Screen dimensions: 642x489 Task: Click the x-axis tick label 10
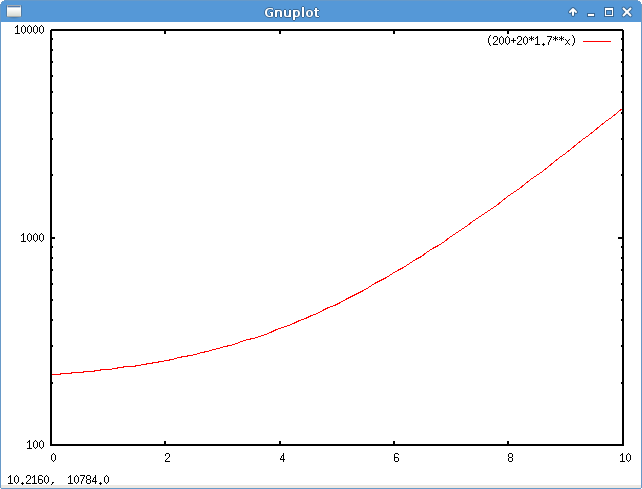tap(623, 459)
